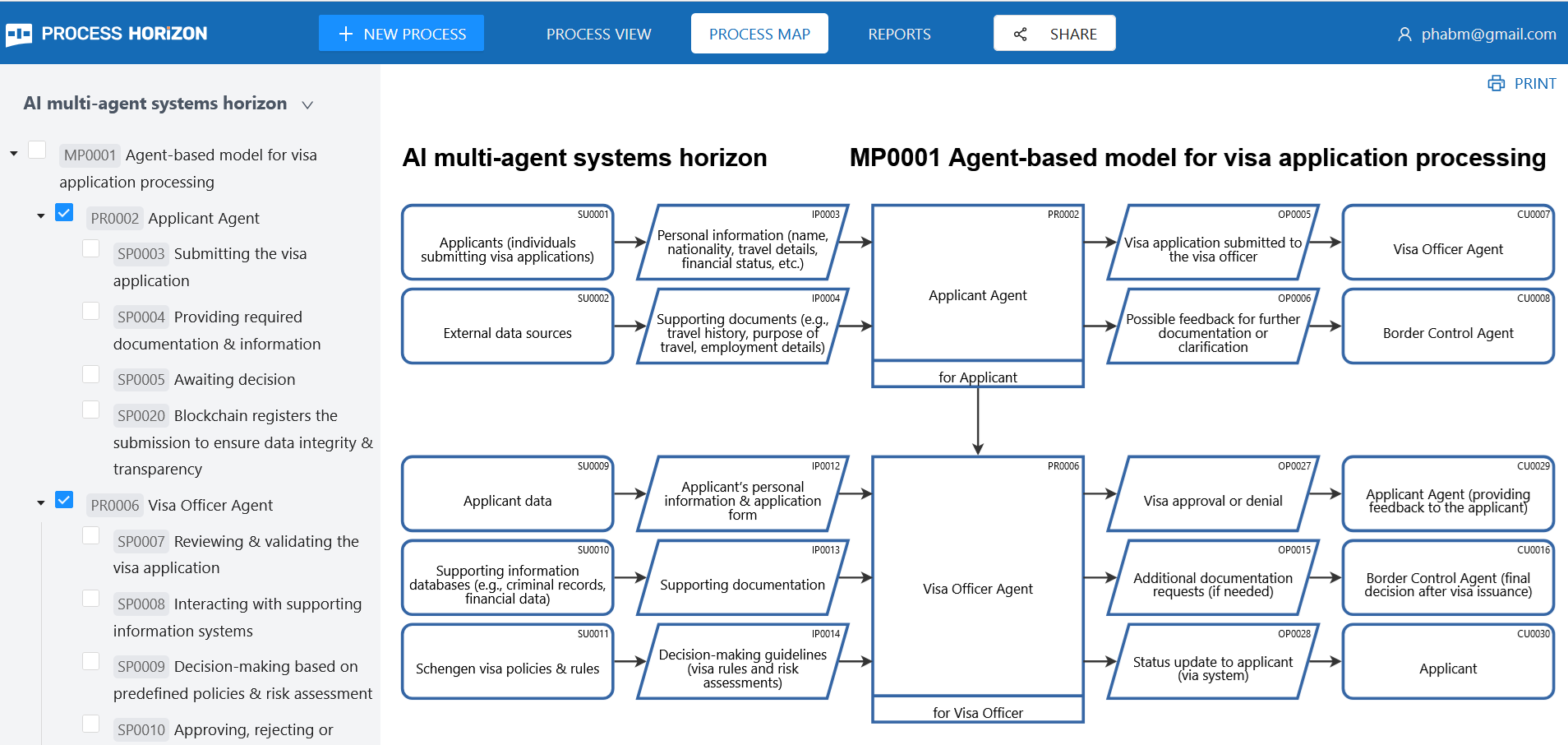Click the Process Horizon logo icon
This screenshot has height=745, width=1568.
click(x=19, y=33)
